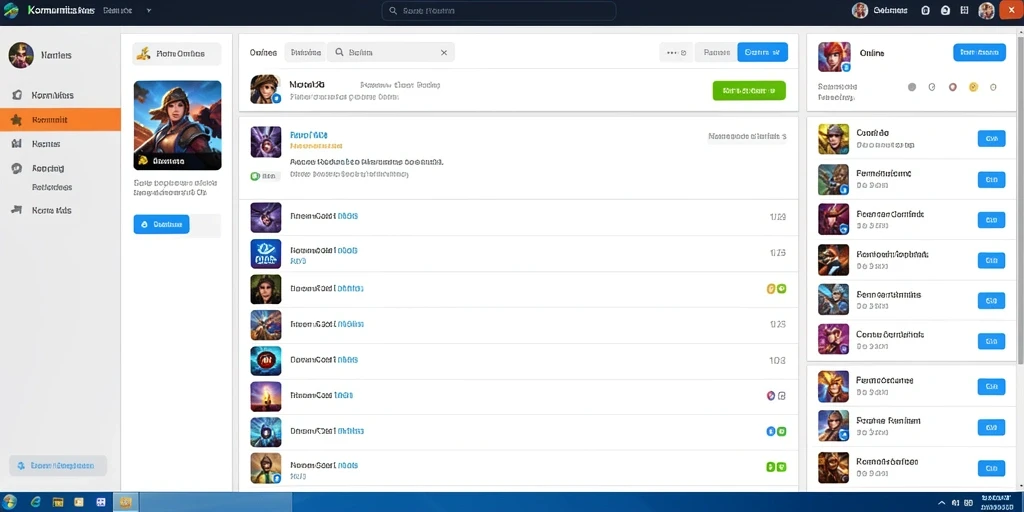Click the small avatar left of the top-bar username
The width and height of the screenshot is (1024, 512).
(x=860, y=10)
